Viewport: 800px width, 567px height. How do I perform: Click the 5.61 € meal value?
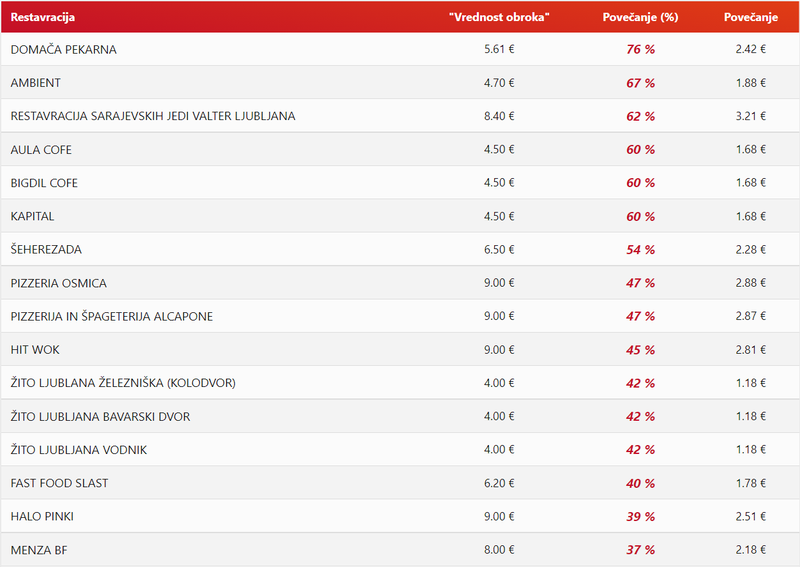(x=499, y=49)
